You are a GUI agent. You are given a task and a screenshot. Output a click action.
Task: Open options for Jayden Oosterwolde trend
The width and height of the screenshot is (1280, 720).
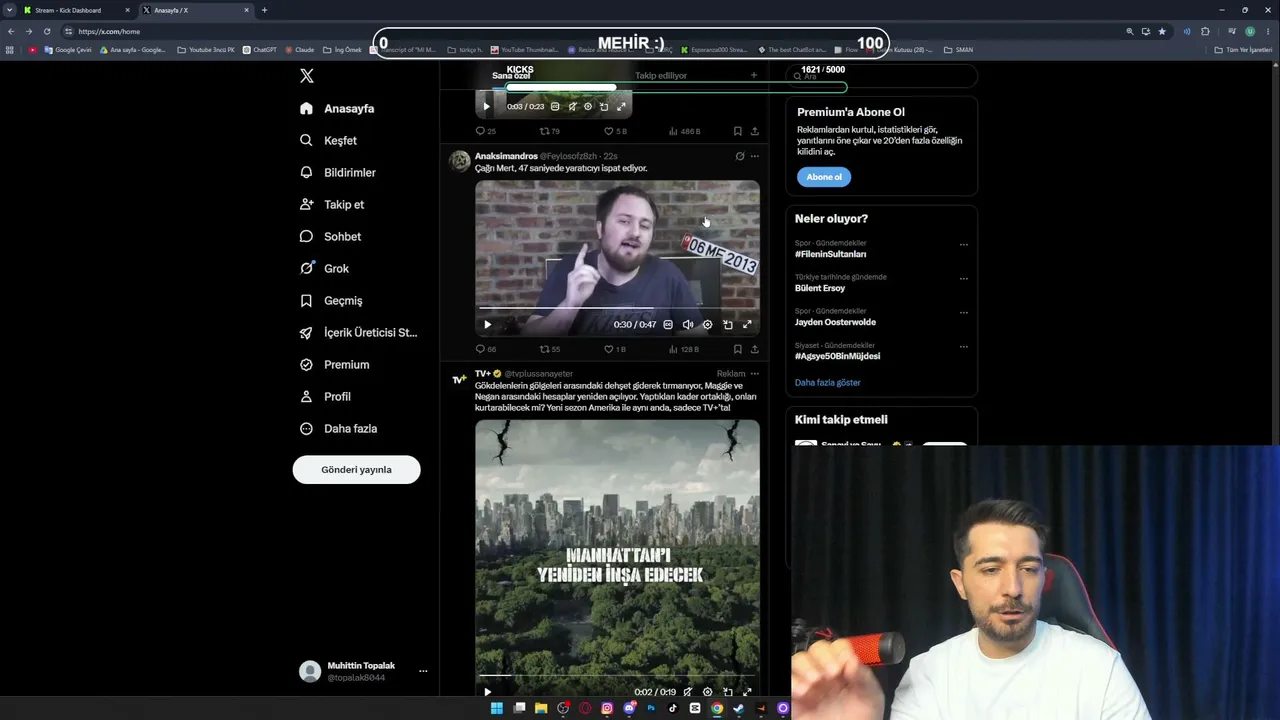pyautogui.click(x=964, y=312)
